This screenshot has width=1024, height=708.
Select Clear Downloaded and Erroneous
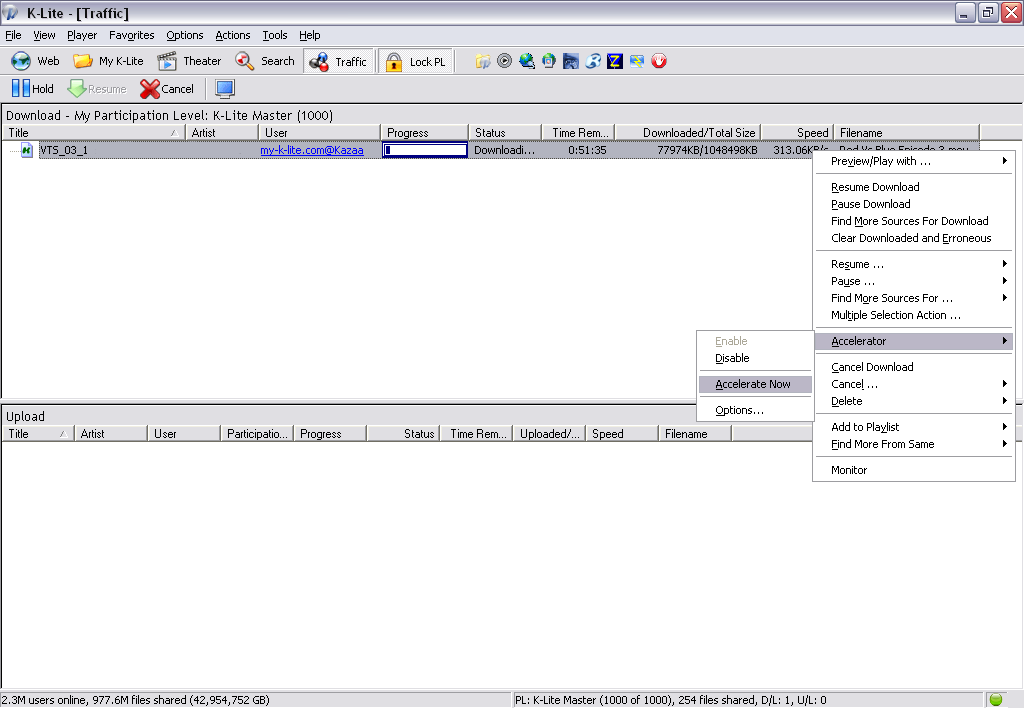pyautogui.click(x=914, y=238)
